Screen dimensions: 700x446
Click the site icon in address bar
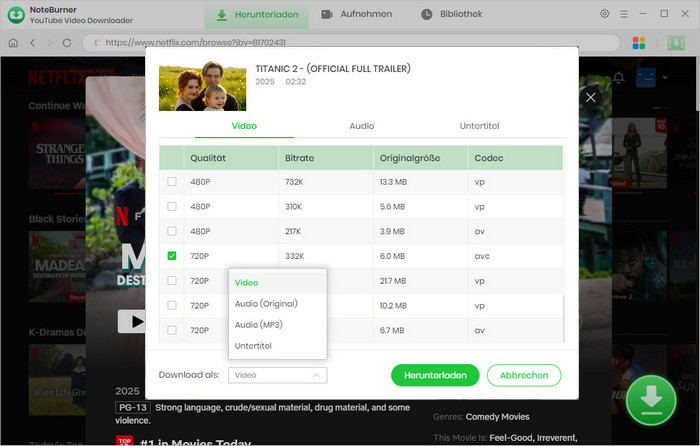pyautogui.click(x=96, y=43)
